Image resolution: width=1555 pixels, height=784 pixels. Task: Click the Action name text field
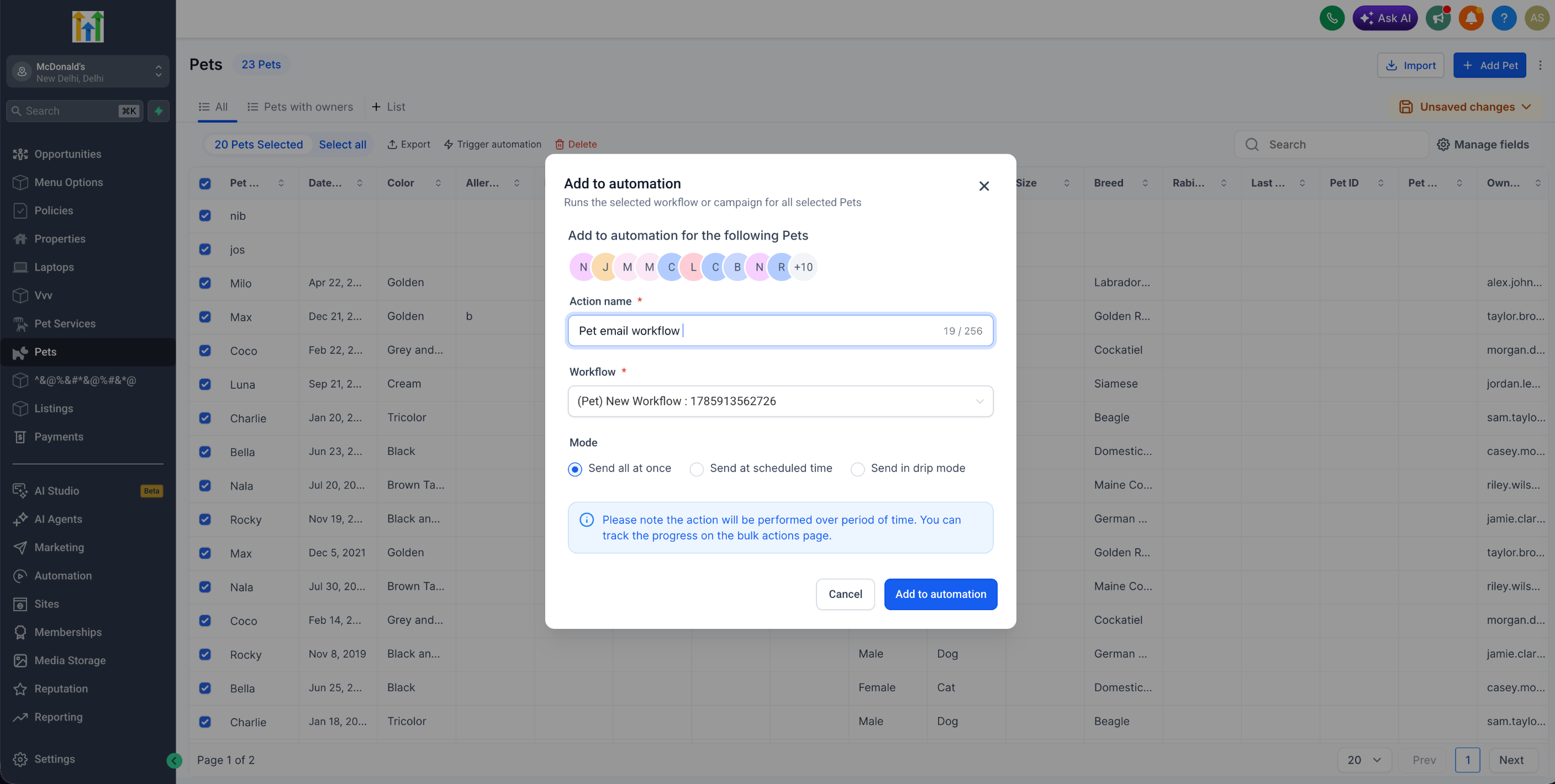780,331
